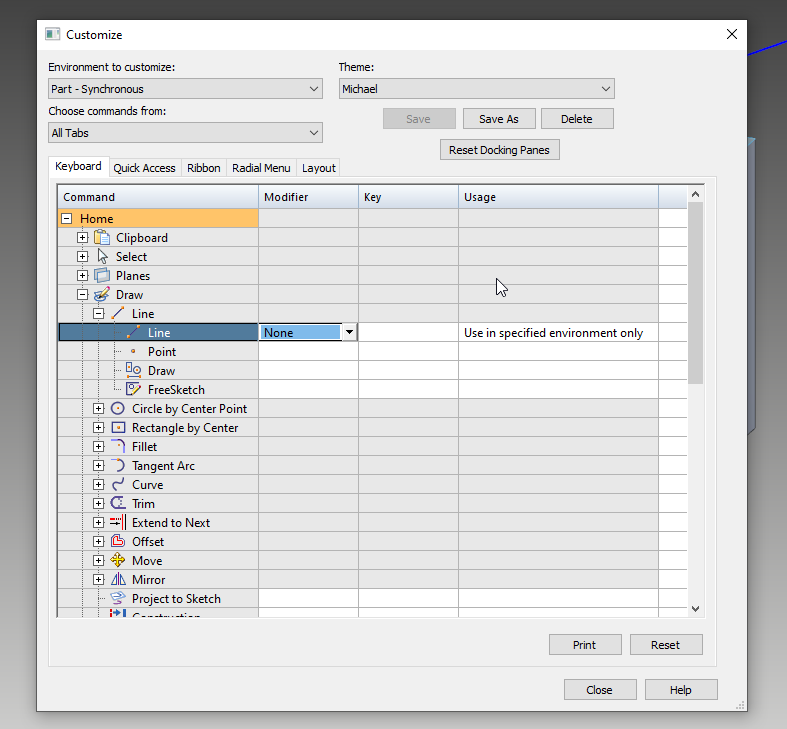Click the Reset Docking Panes button
Image resolution: width=787 pixels, height=729 pixels.
(499, 150)
